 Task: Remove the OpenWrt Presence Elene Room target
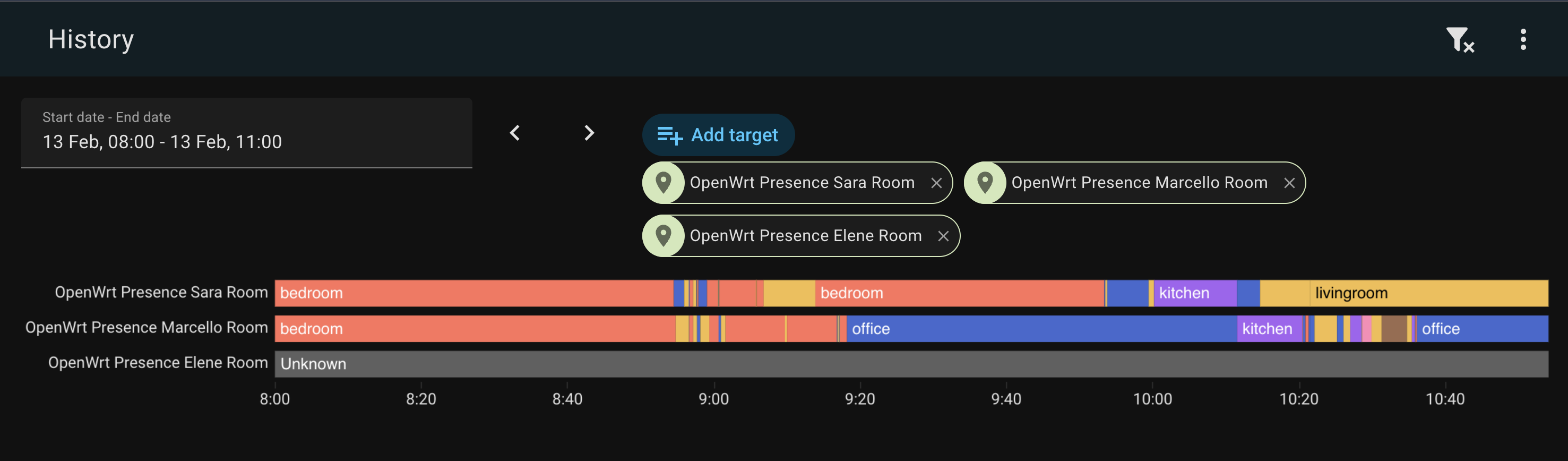(944, 236)
